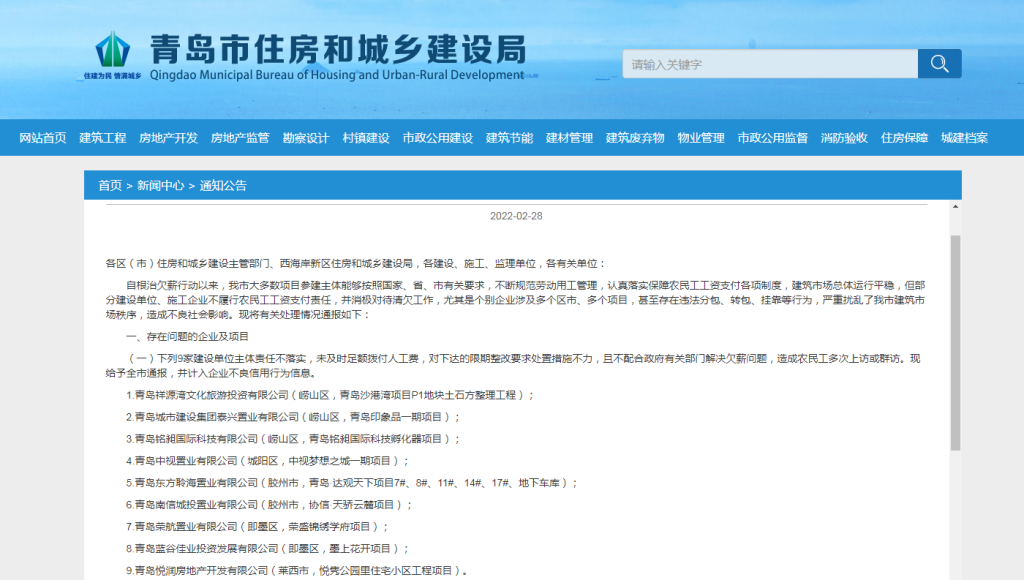Select 勘察设计 in navigation bar
This screenshot has height=580, width=1024.
306,138
